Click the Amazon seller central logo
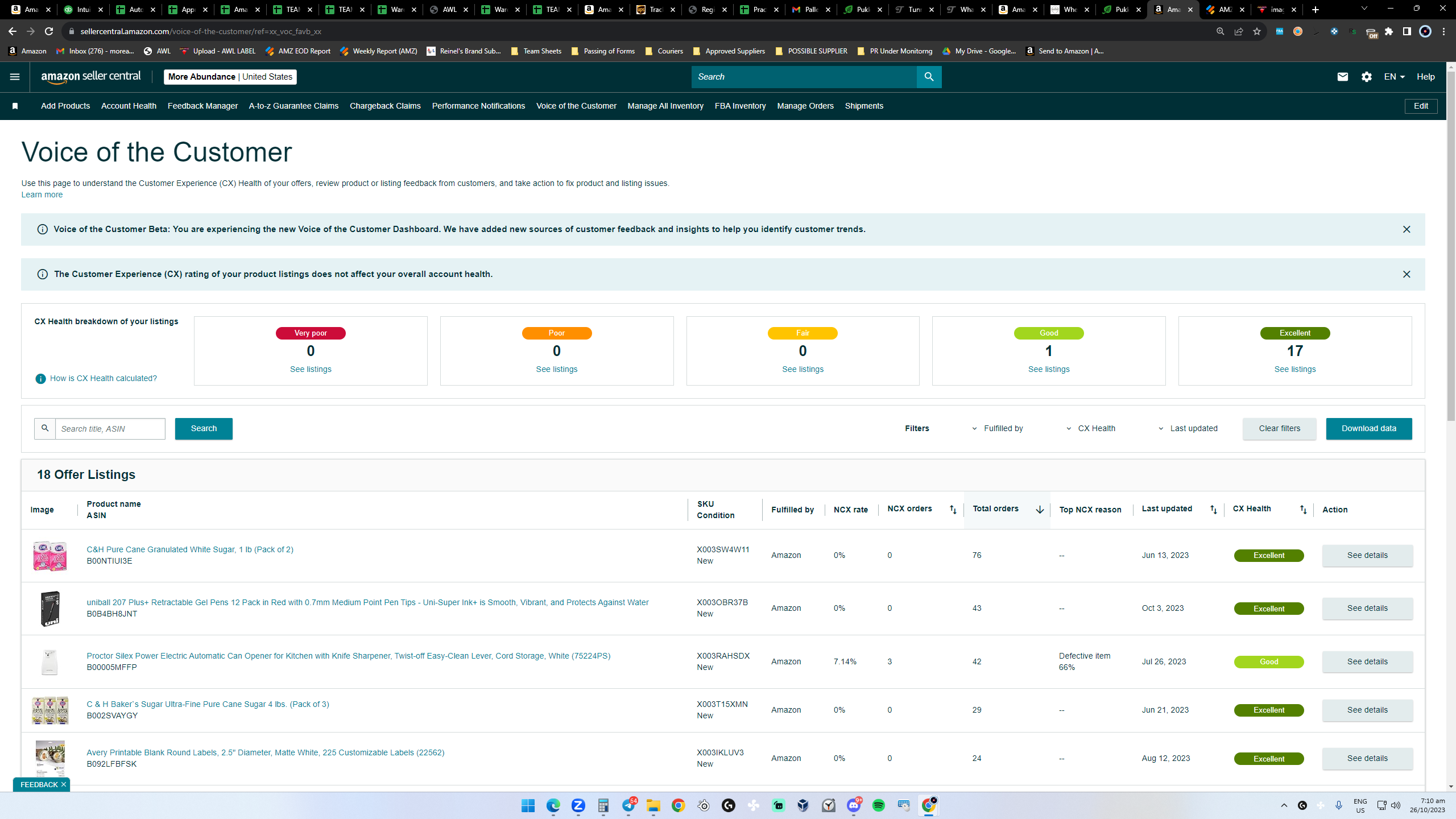1456x819 pixels. tap(91, 77)
